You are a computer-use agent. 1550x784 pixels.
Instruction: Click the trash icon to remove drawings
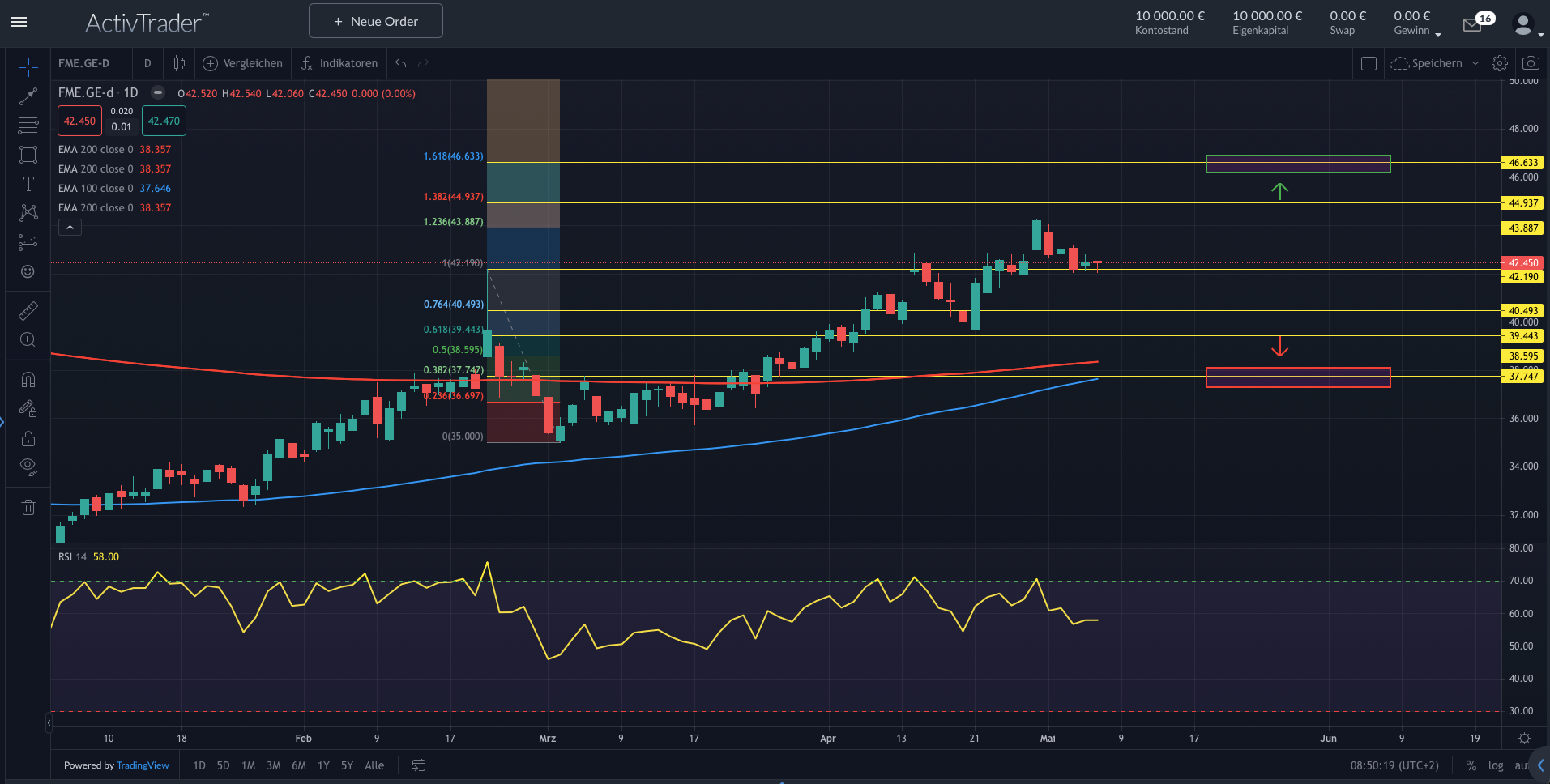[28, 508]
